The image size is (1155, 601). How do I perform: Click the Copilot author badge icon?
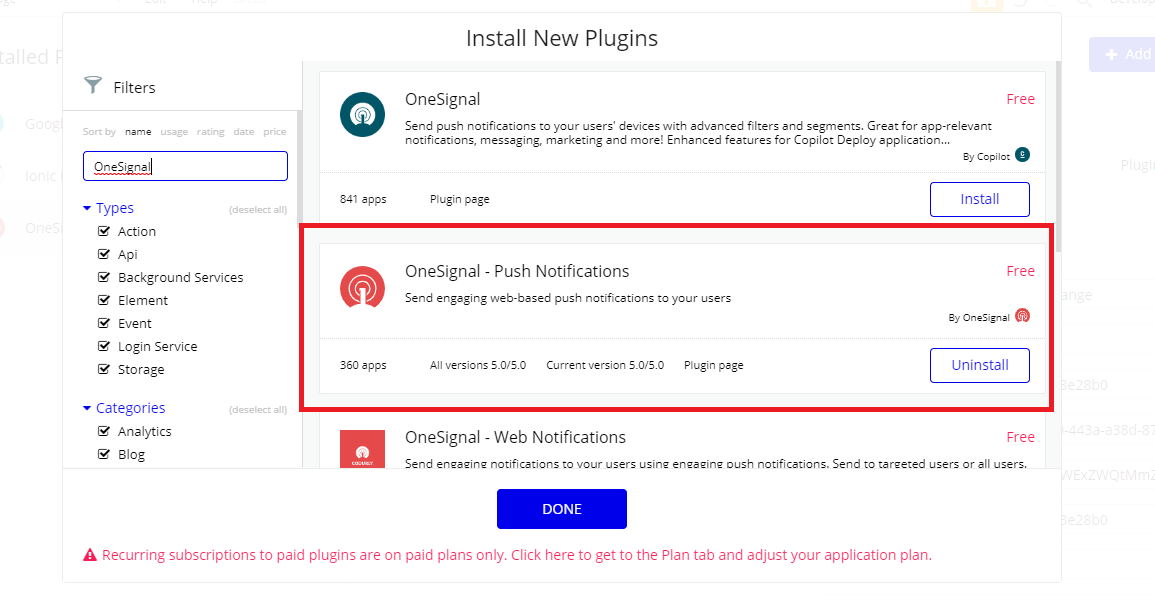click(x=1022, y=154)
